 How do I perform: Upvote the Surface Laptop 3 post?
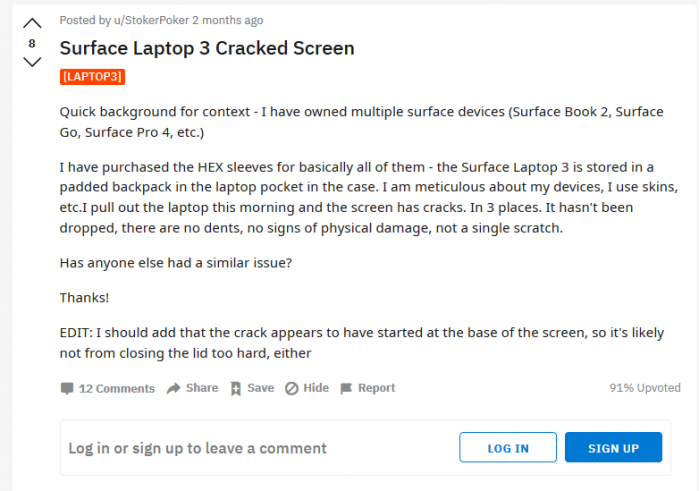(x=32, y=23)
